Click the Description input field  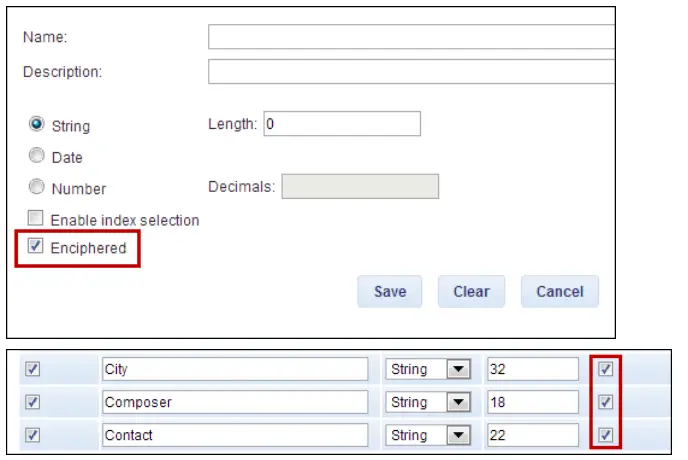(410, 72)
